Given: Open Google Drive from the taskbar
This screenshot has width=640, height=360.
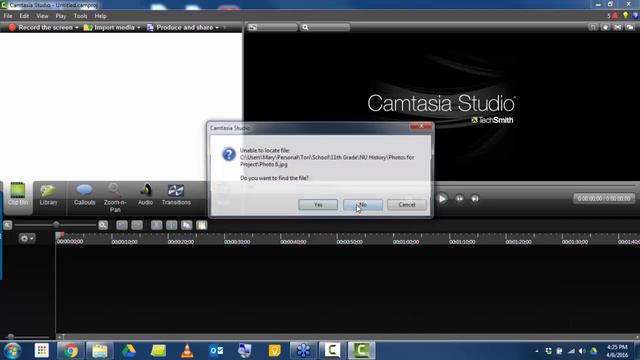Looking at the screenshot, I should pos(129,351).
